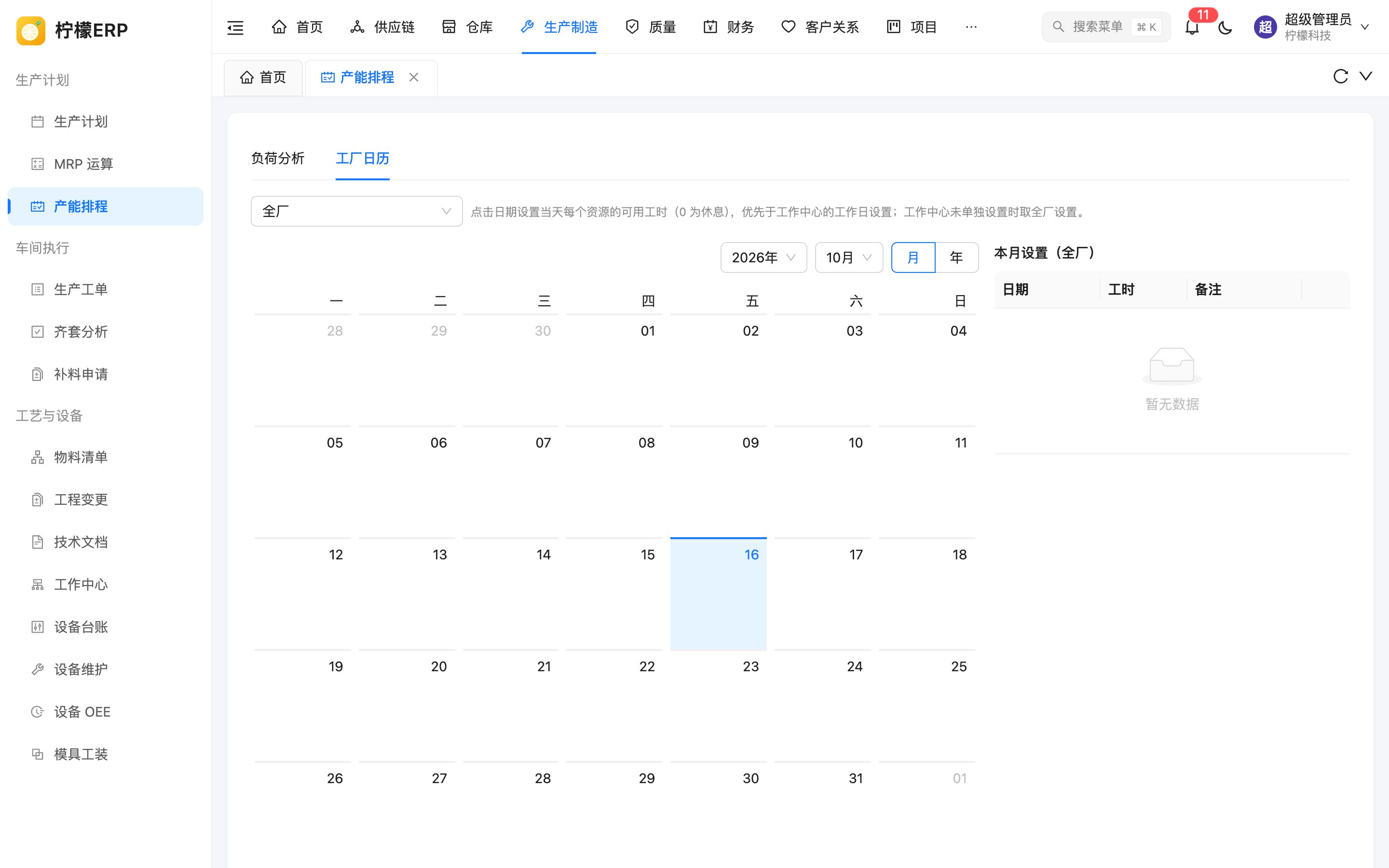This screenshot has width=1389, height=868.
Task: Open 工作中心 in the sidebar
Action: tap(106, 584)
